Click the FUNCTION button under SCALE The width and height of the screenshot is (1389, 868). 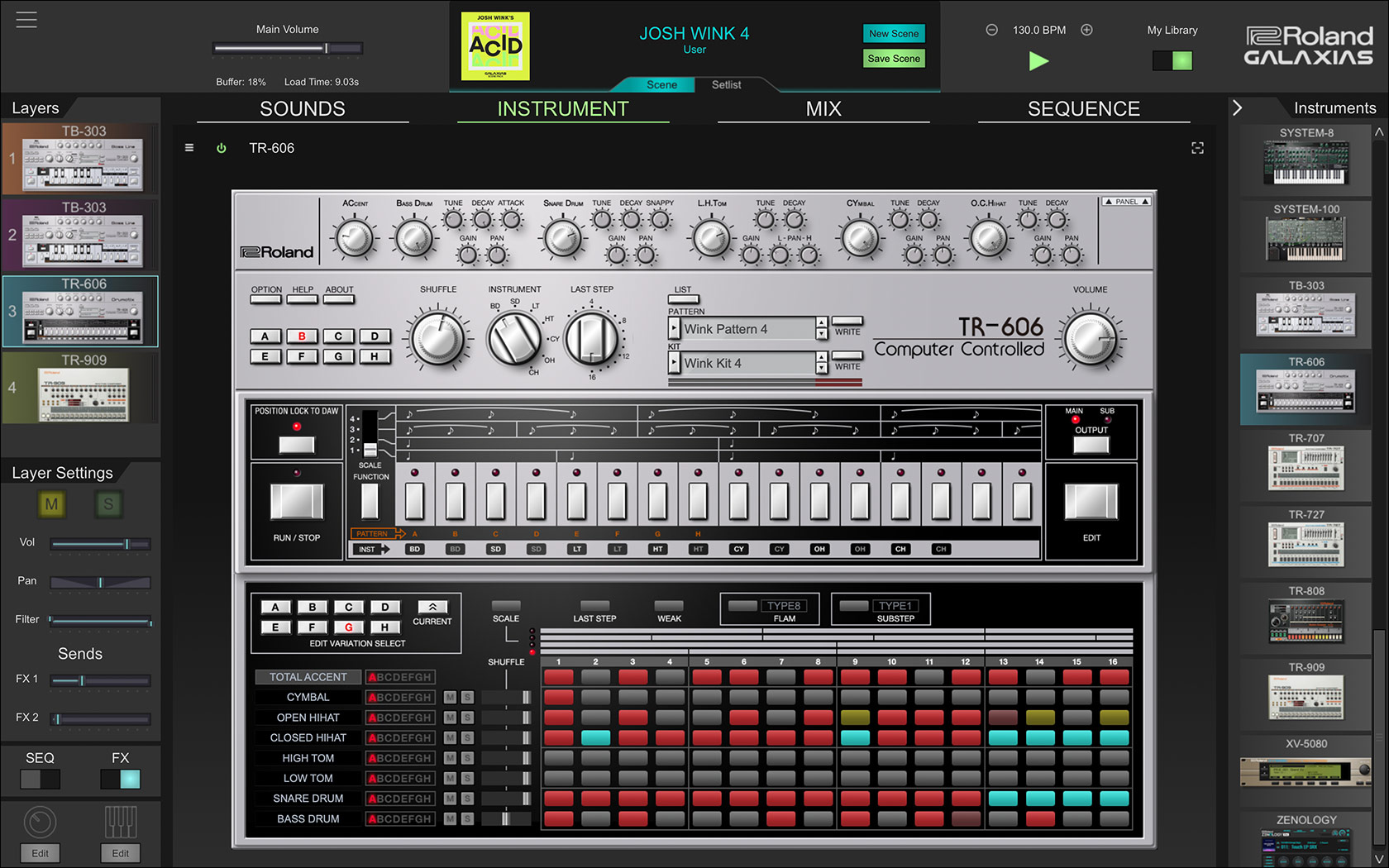tap(370, 502)
